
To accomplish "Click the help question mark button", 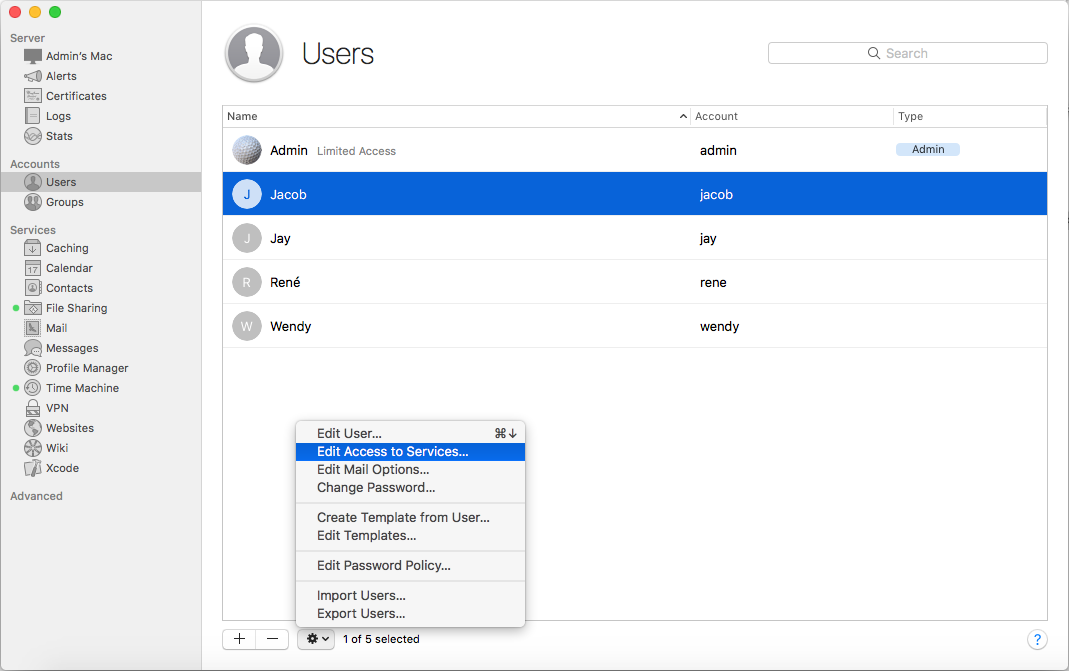I will pyautogui.click(x=1037, y=639).
